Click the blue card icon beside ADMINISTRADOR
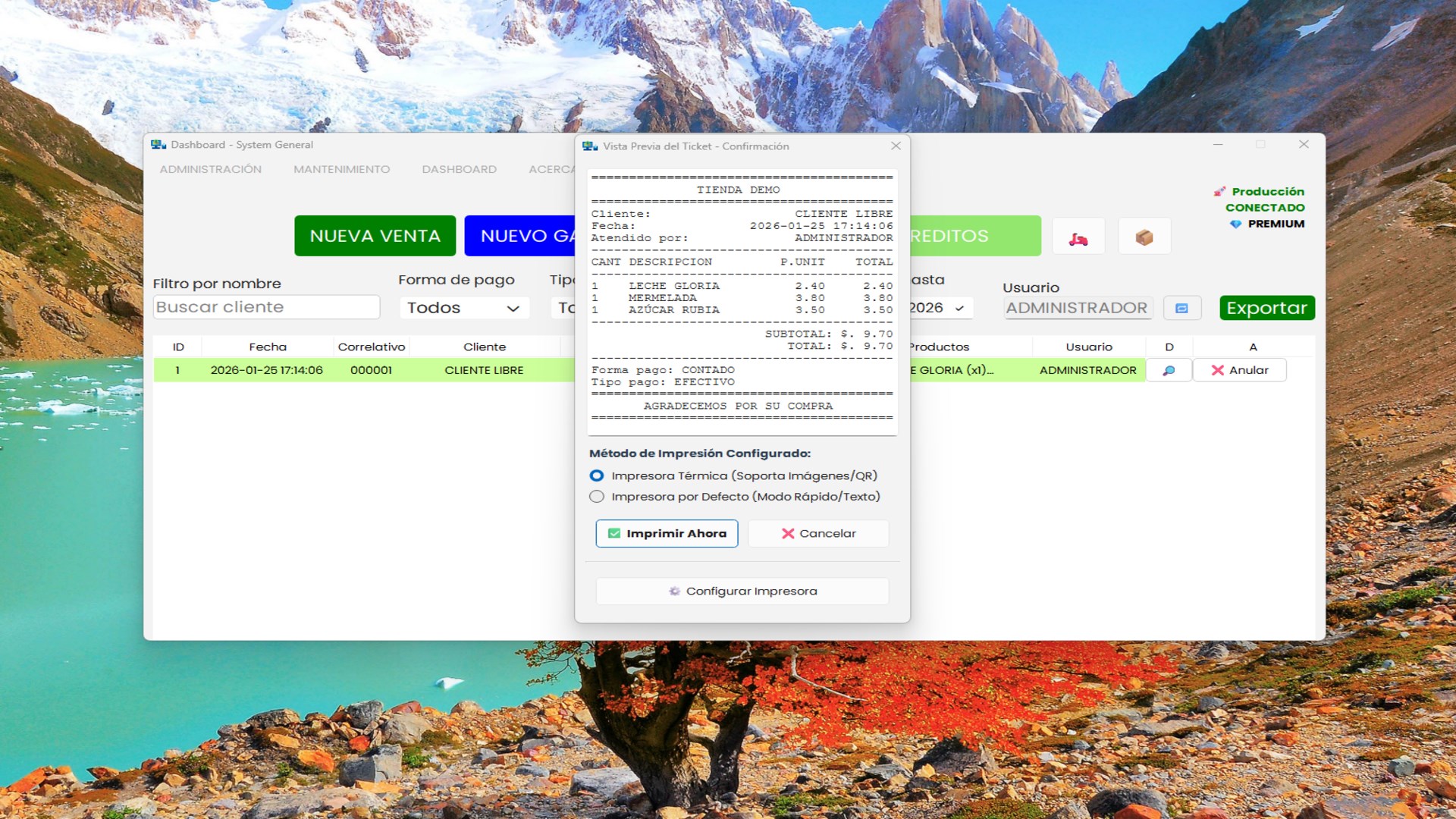Screen dimensions: 1456x819 1181,308
